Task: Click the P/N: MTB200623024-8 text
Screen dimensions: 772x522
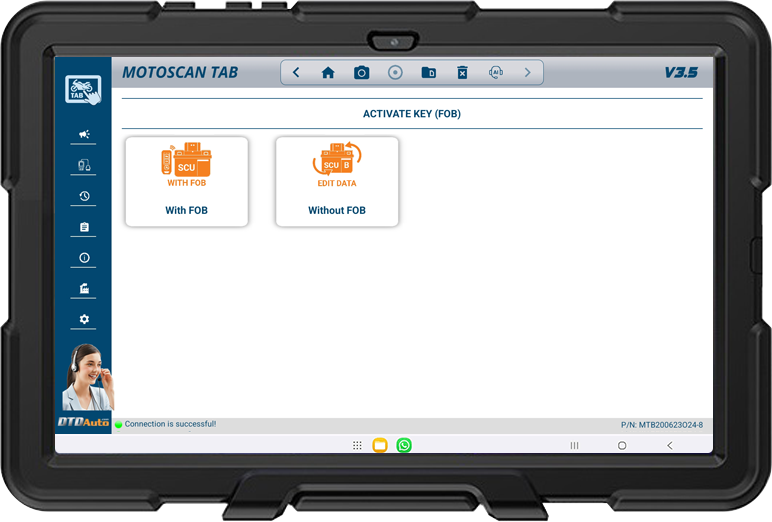Action: pos(662,425)
